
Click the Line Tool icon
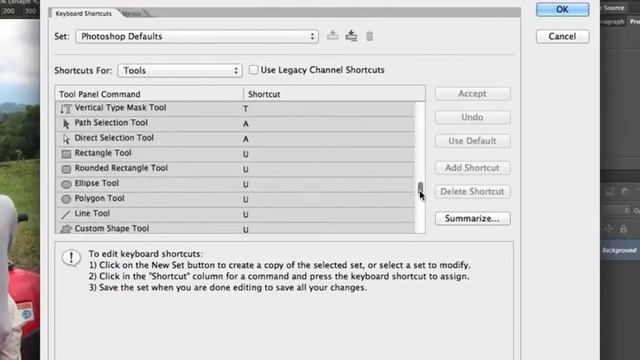[x=66, y=214]
